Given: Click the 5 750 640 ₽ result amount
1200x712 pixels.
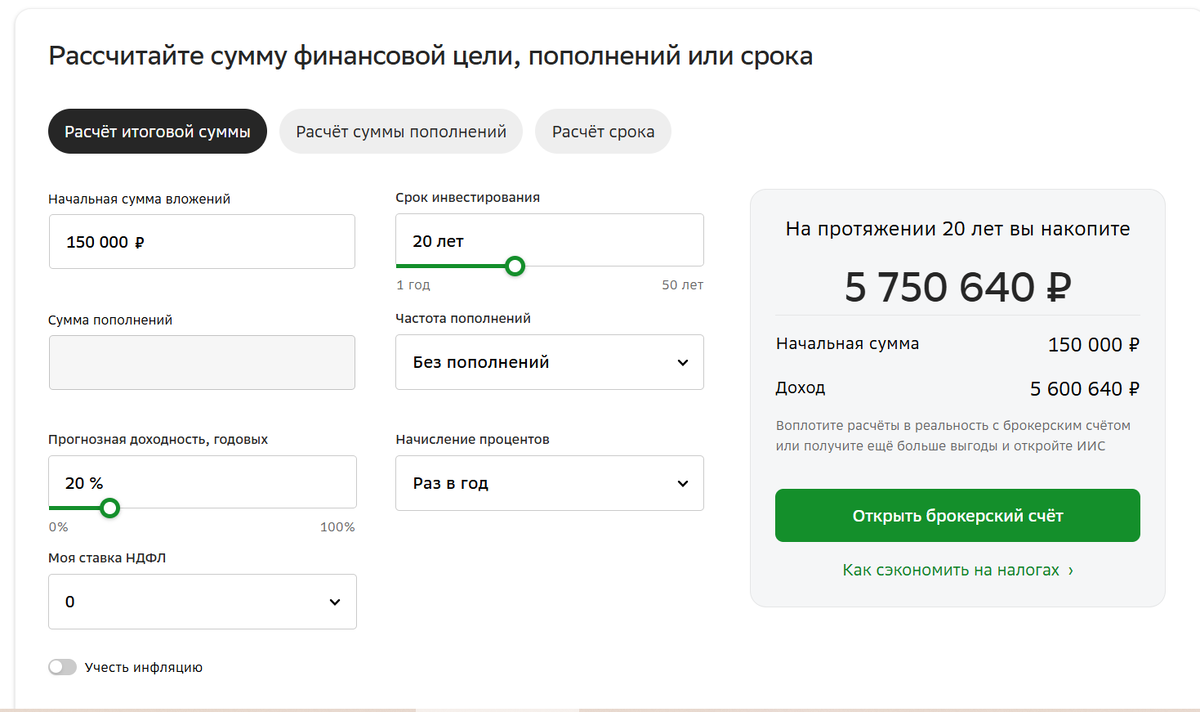Looking at the screenshot, I should pyautogui.click(x=957, y=288).
